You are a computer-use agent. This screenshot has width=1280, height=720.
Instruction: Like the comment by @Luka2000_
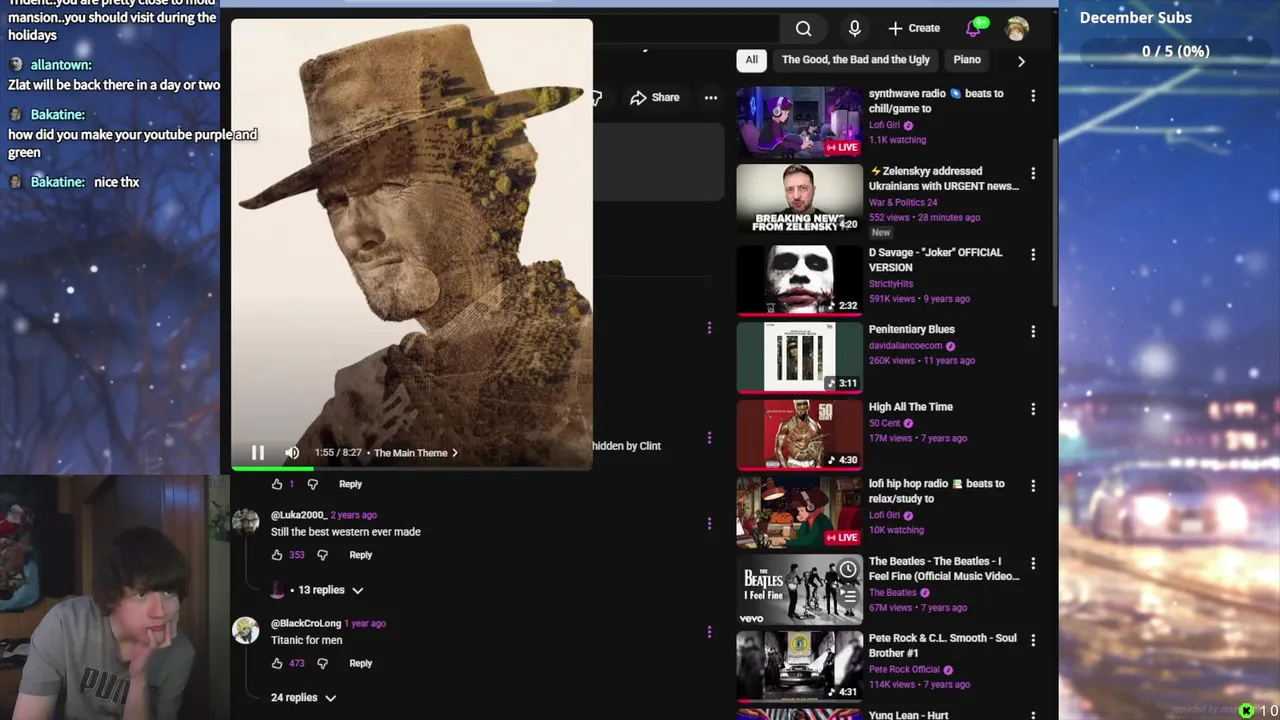[277, 555]
